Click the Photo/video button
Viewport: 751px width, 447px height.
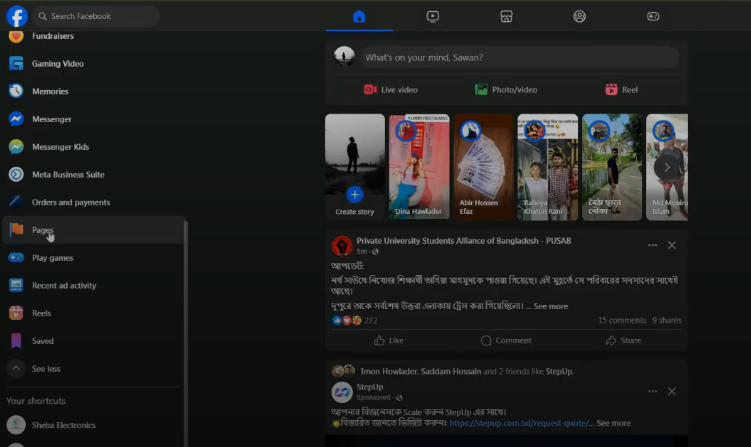click(x=505, y=90)
